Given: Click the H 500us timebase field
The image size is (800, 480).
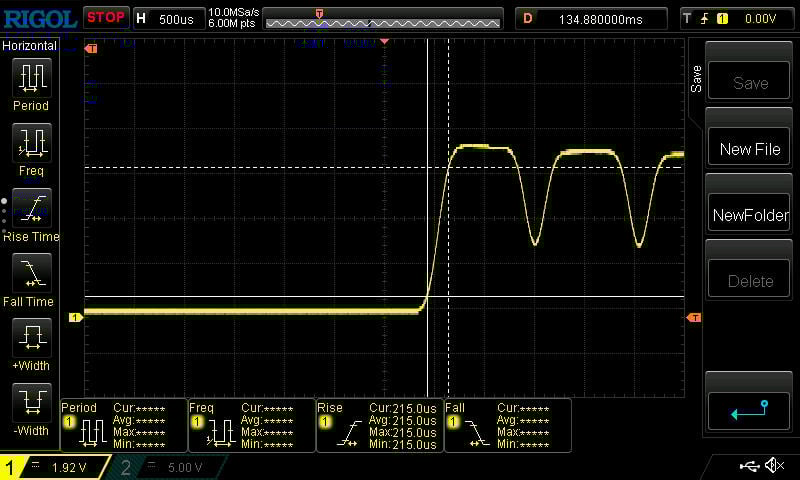Looking at the screenshot, I should tap(169, 19).
